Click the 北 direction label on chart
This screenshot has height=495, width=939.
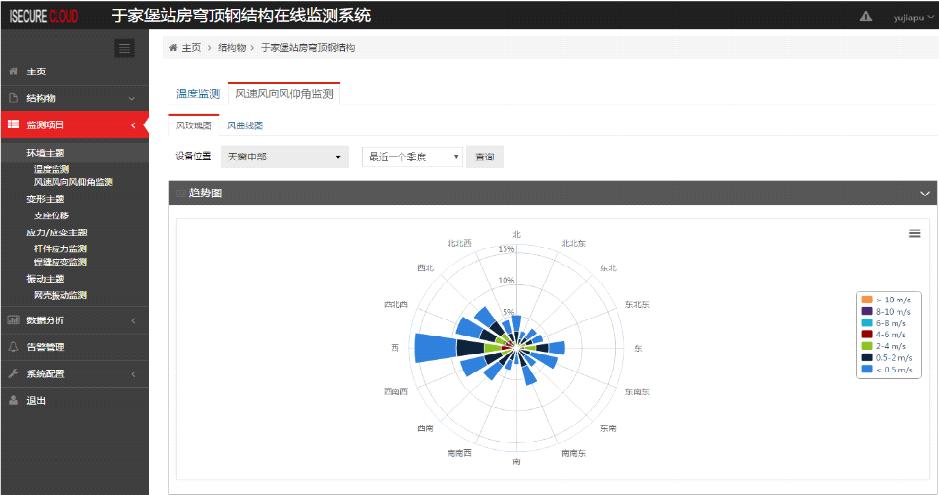click(516, 235)
